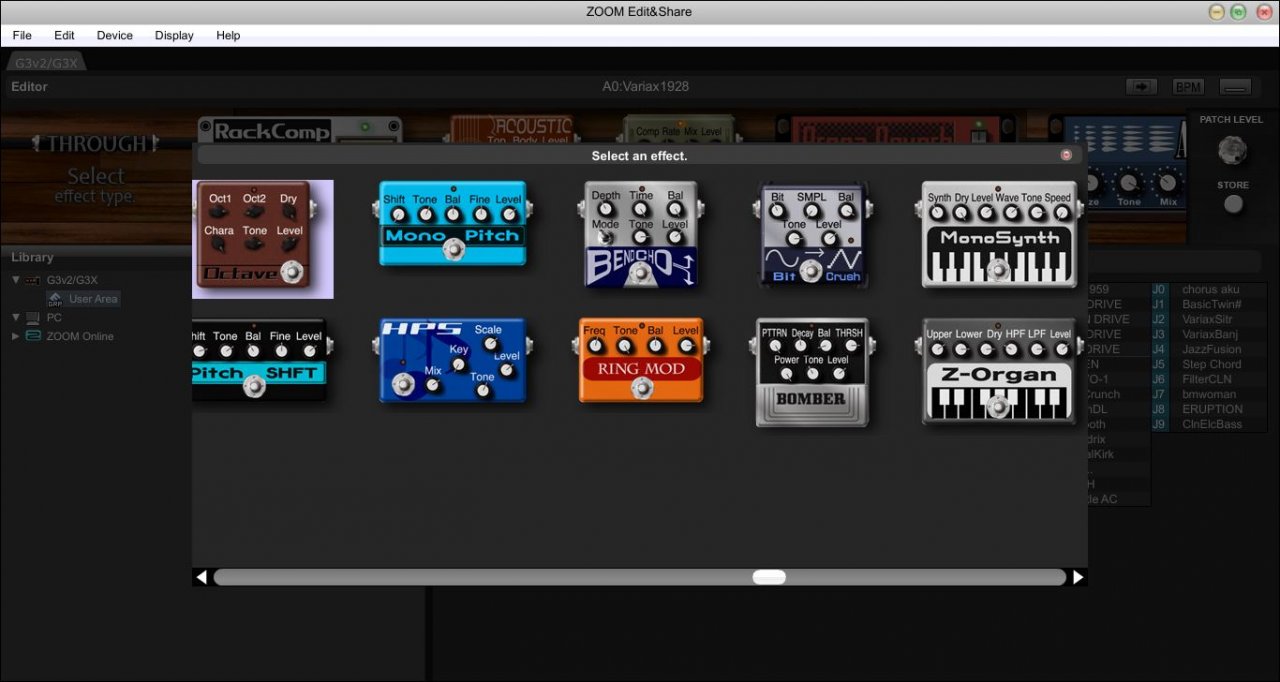This screenshot has width=1280, height=682.
Task: Select patch J9 ClnElcBass
Action: pos(1208,424)
